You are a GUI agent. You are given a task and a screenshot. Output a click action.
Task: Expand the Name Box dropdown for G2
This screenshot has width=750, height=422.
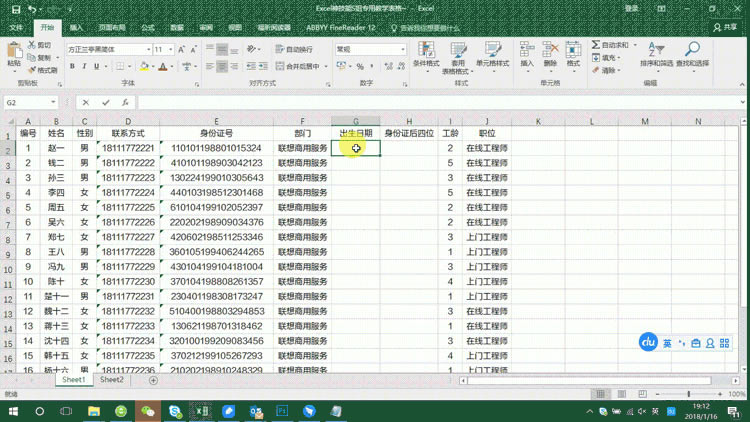pos(55,102)
